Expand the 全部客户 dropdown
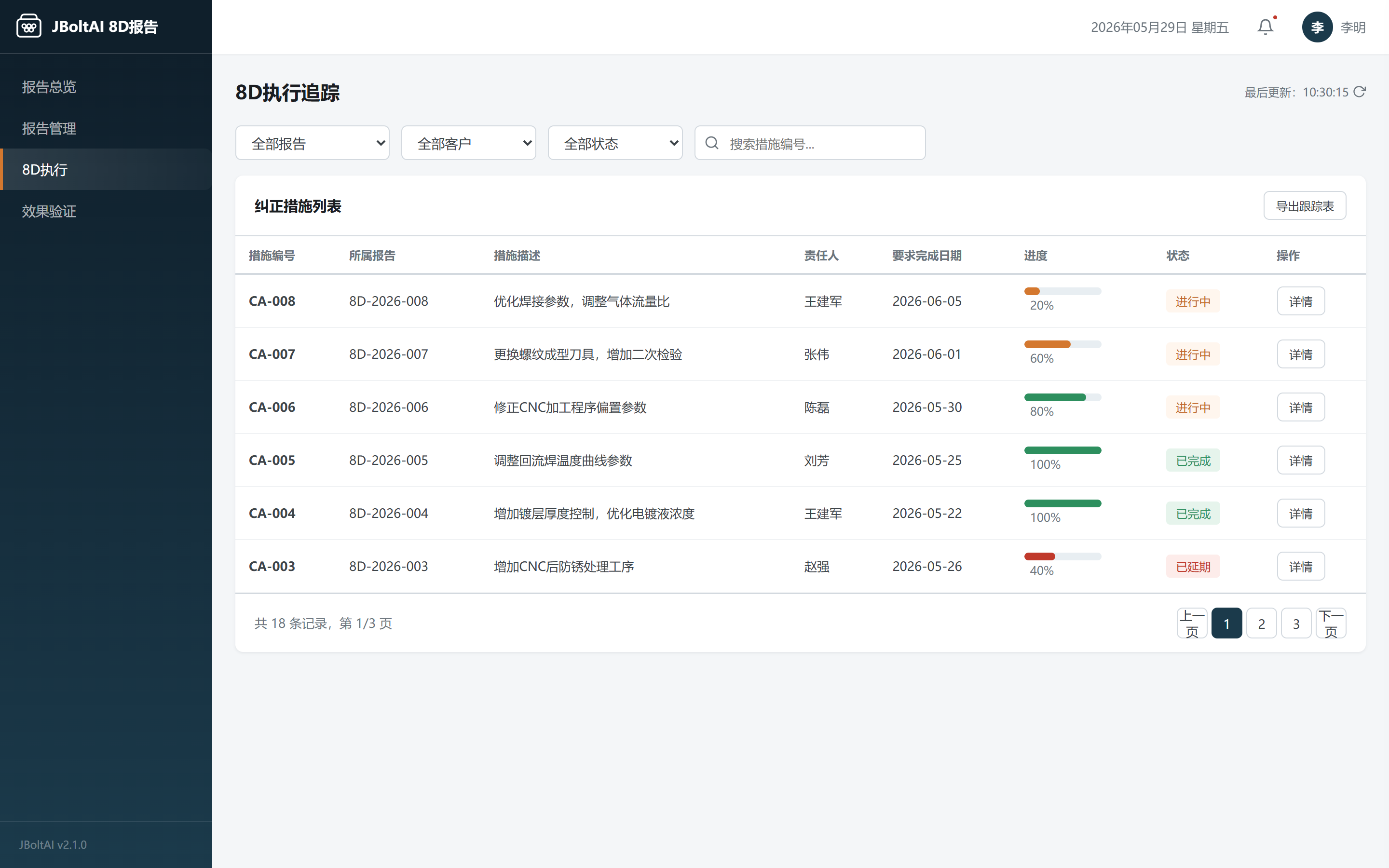1389x868 pixels. pyautogui.click(x=468, y=143)
